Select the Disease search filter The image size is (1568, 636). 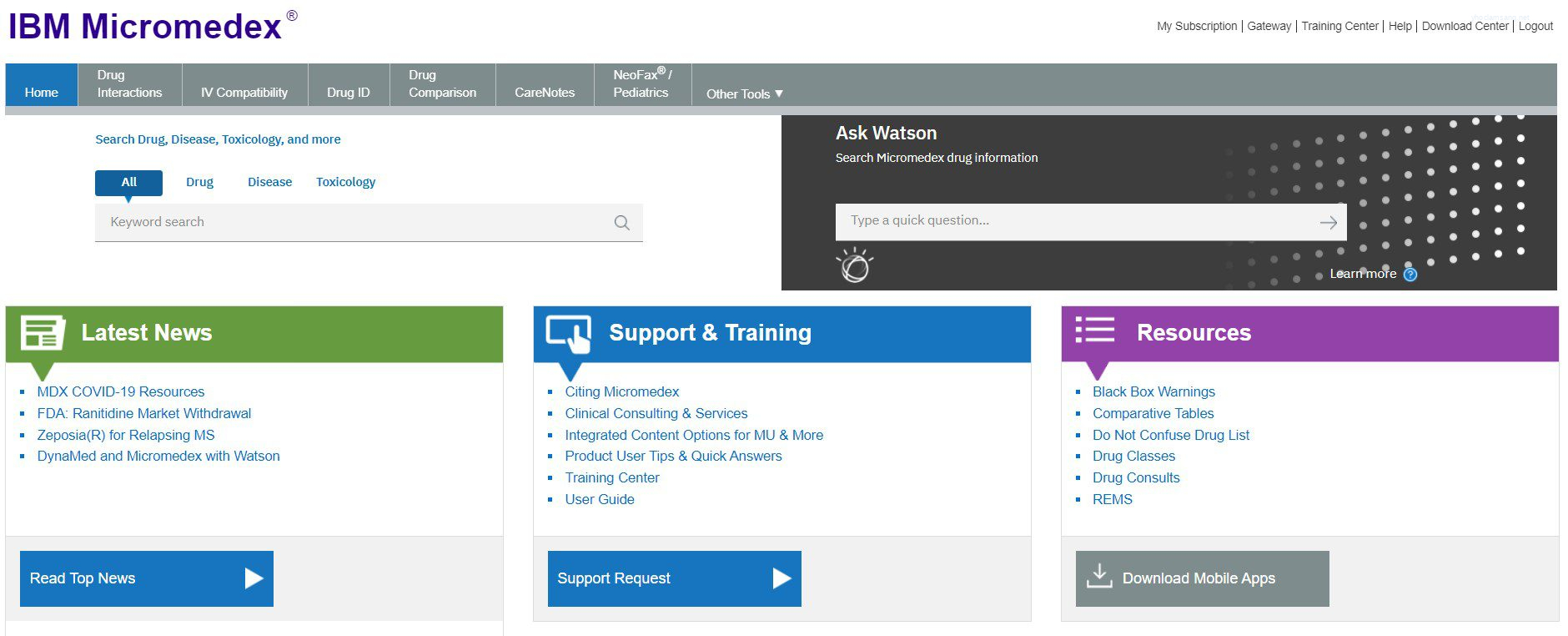[x=269, y=182]
